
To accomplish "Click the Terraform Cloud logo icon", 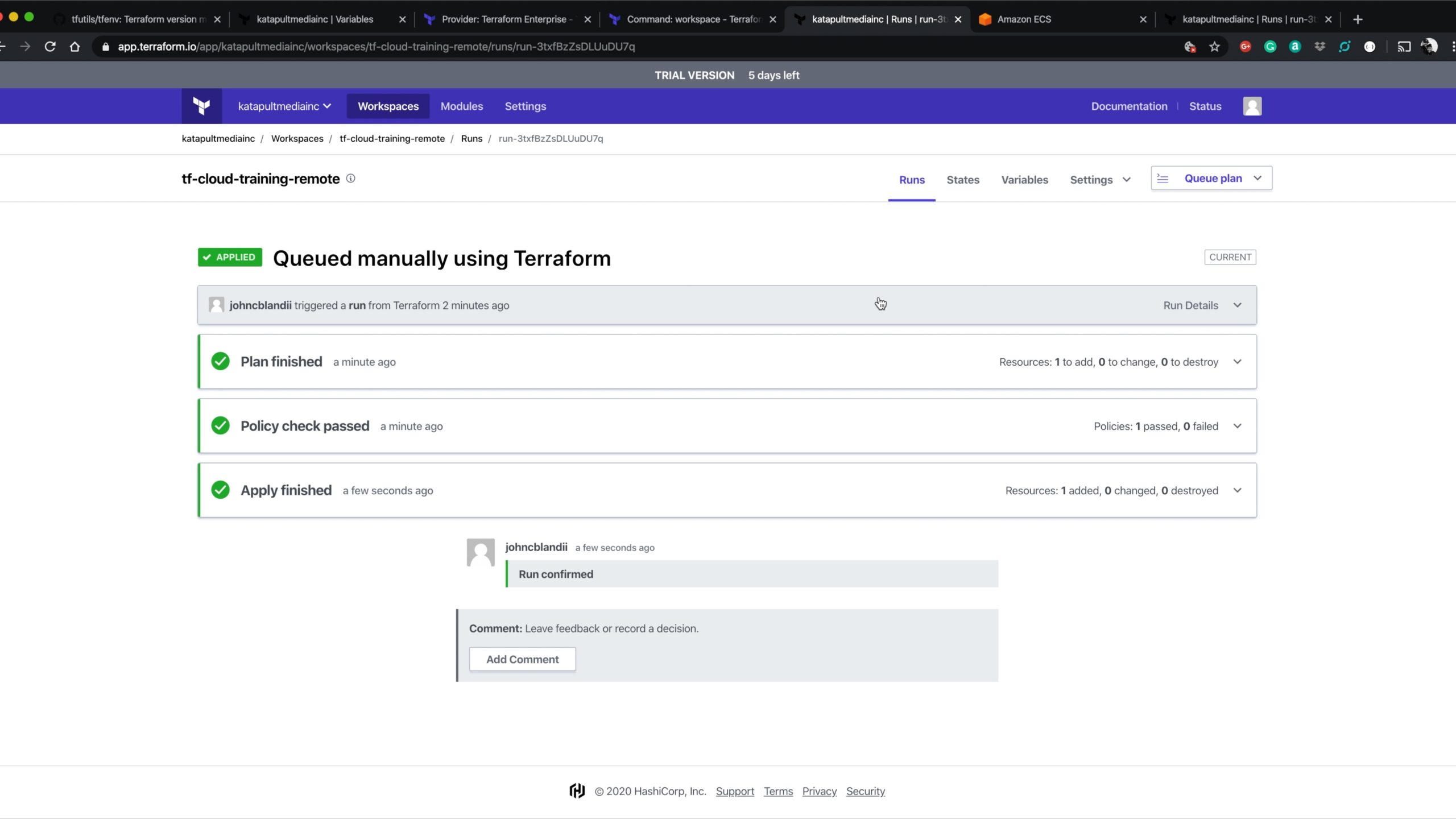I will 200,106.
